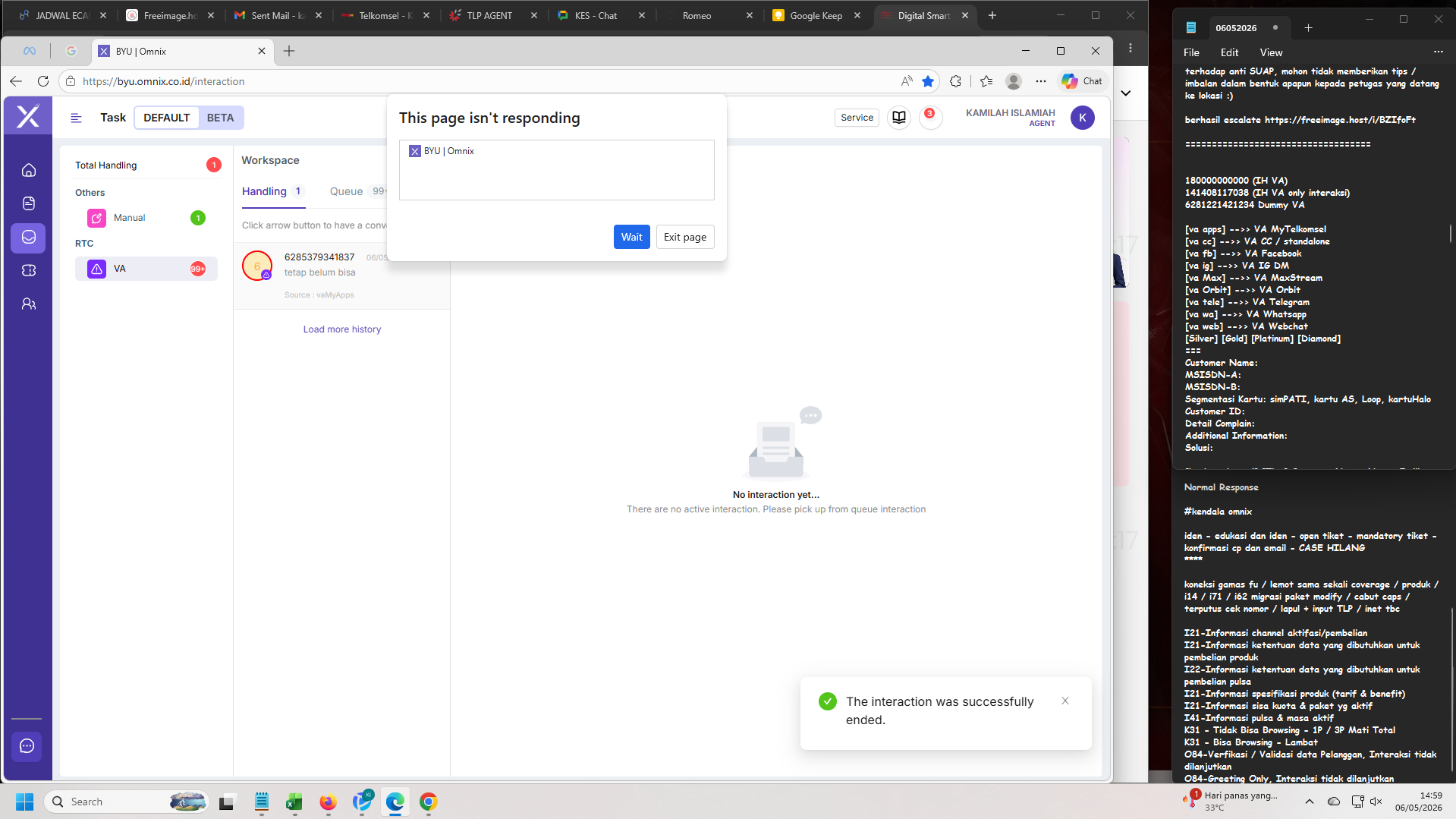1456x819 pixels.
Task: Open the clock and date in the taskbar
Action: tap(1418, 802)
